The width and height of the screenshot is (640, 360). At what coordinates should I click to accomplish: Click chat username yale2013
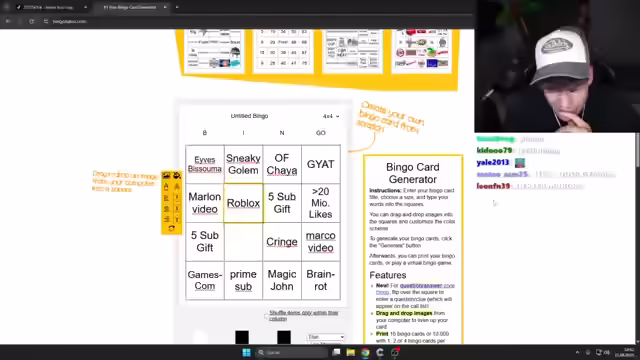[493, 162]
